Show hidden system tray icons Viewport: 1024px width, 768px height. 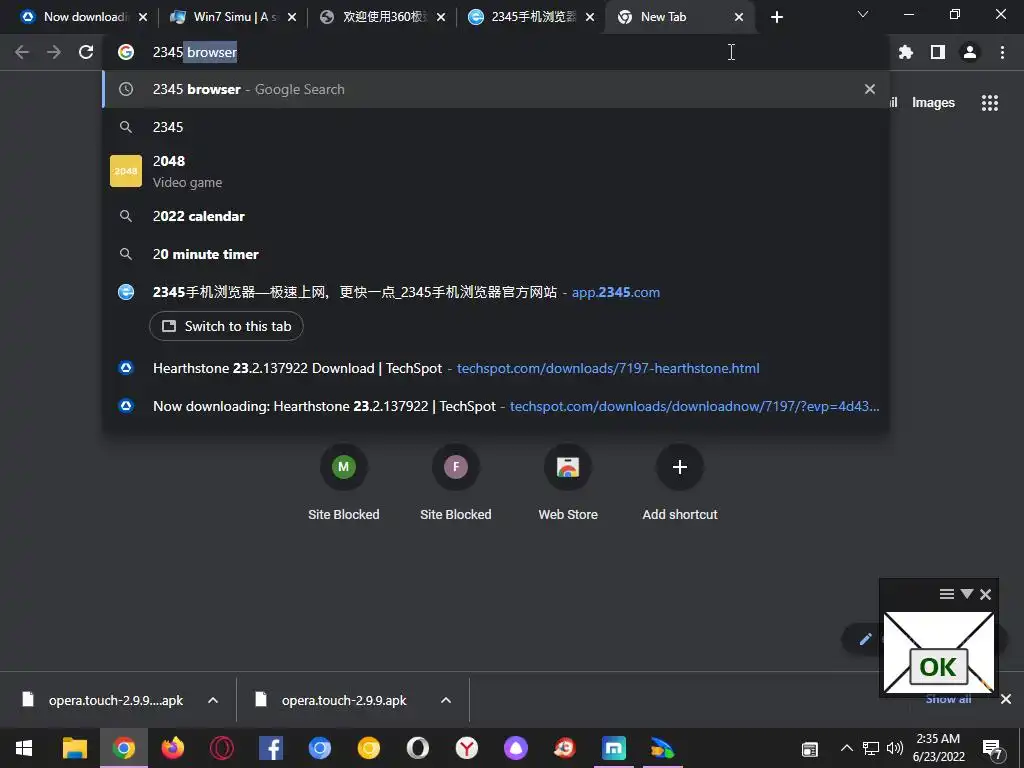[846, 748]
